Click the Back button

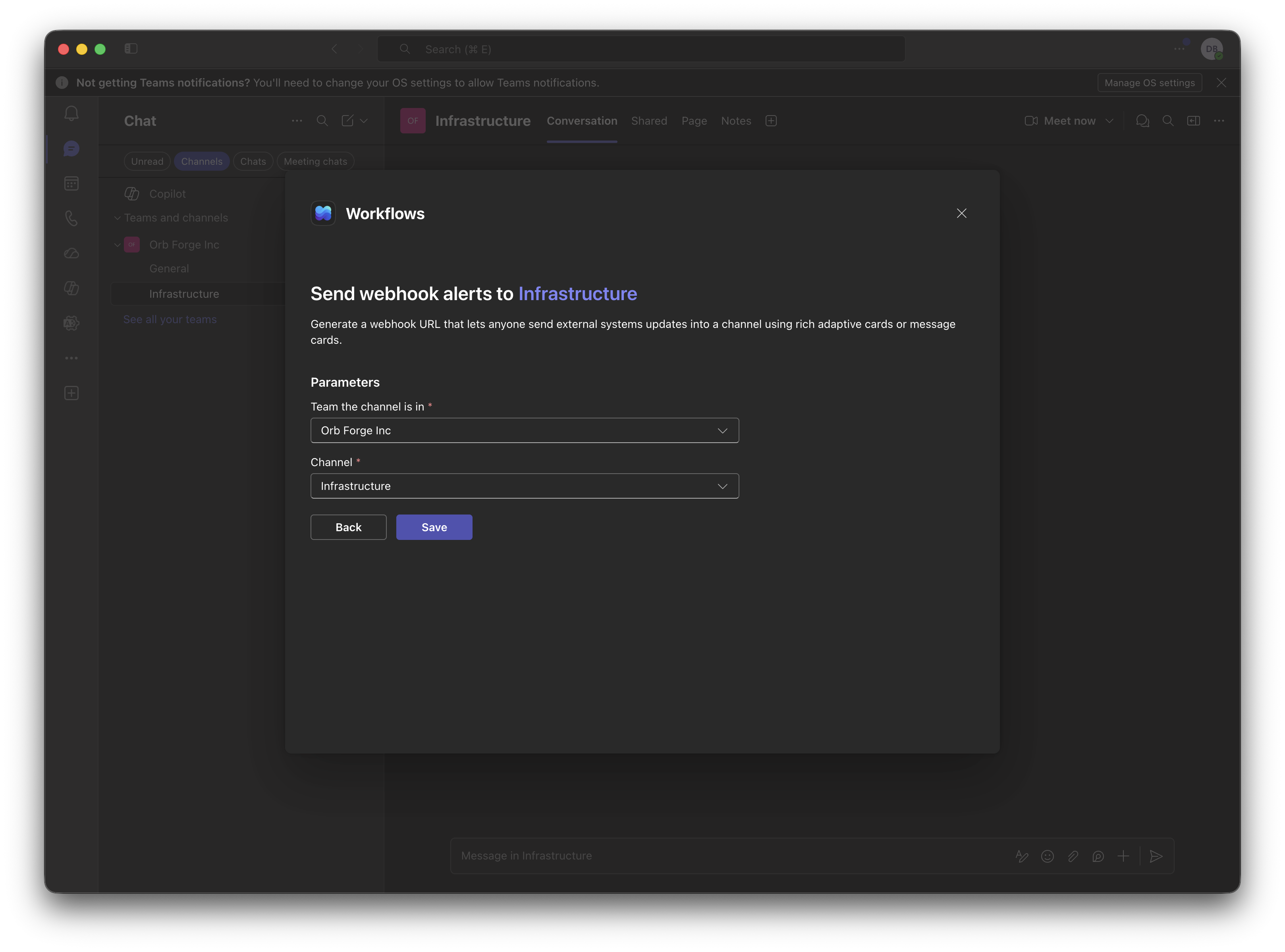(x=348, y=527)
